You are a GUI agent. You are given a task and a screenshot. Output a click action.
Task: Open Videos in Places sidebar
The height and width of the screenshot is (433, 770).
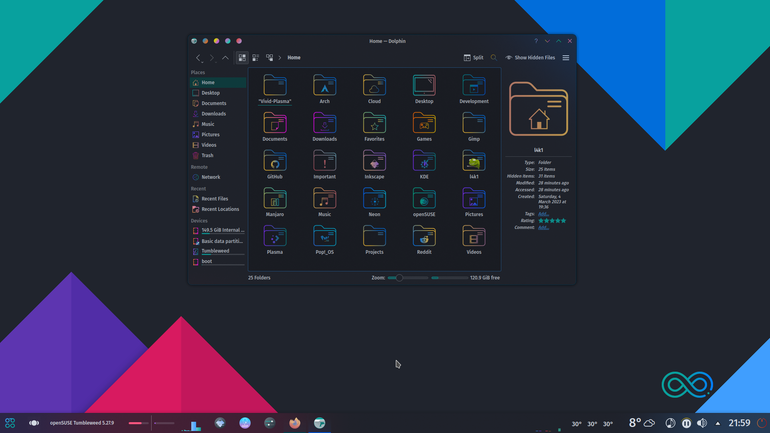tap(218, 145)
